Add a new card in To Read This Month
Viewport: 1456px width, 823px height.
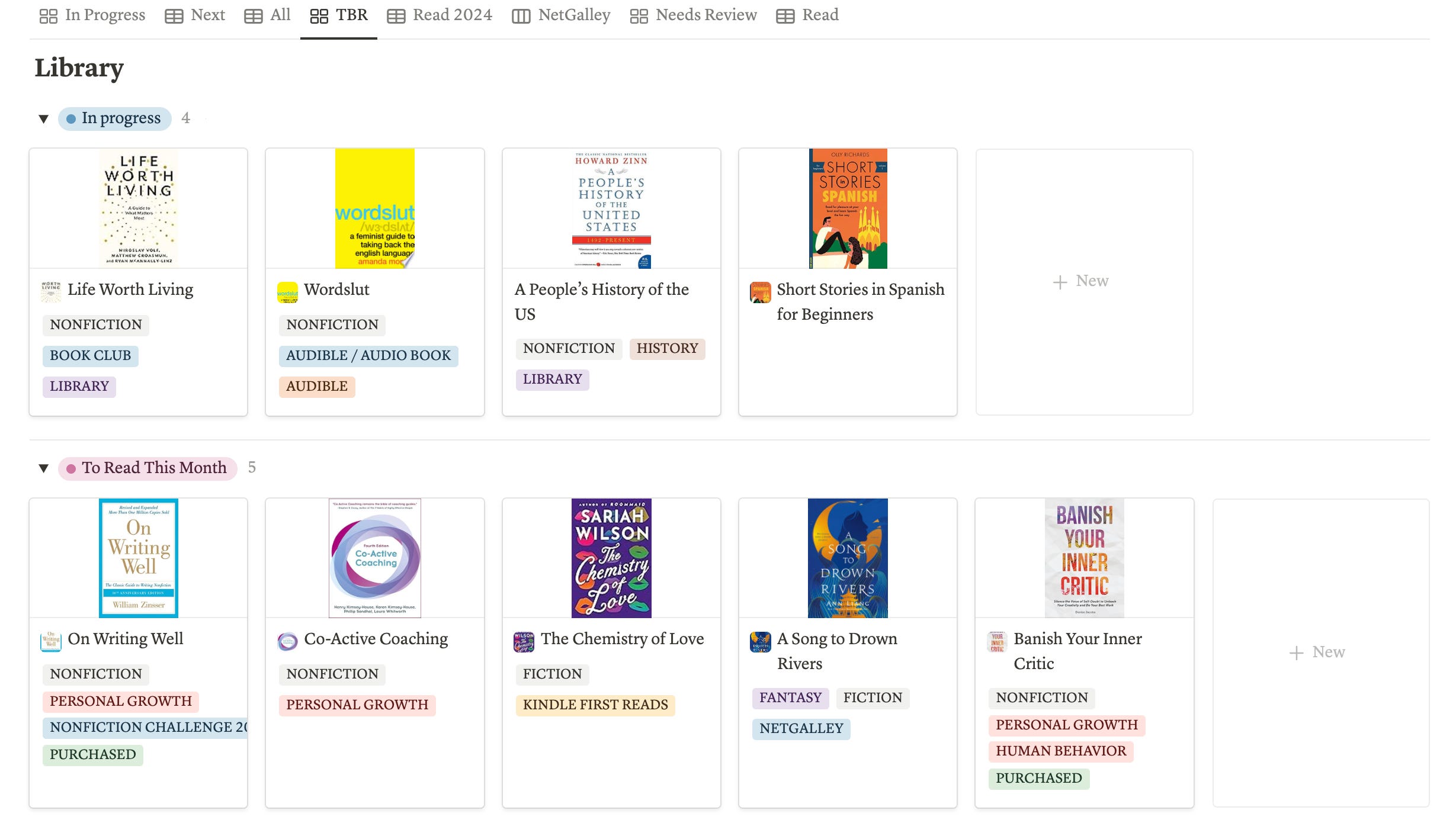coord(1320,652)
